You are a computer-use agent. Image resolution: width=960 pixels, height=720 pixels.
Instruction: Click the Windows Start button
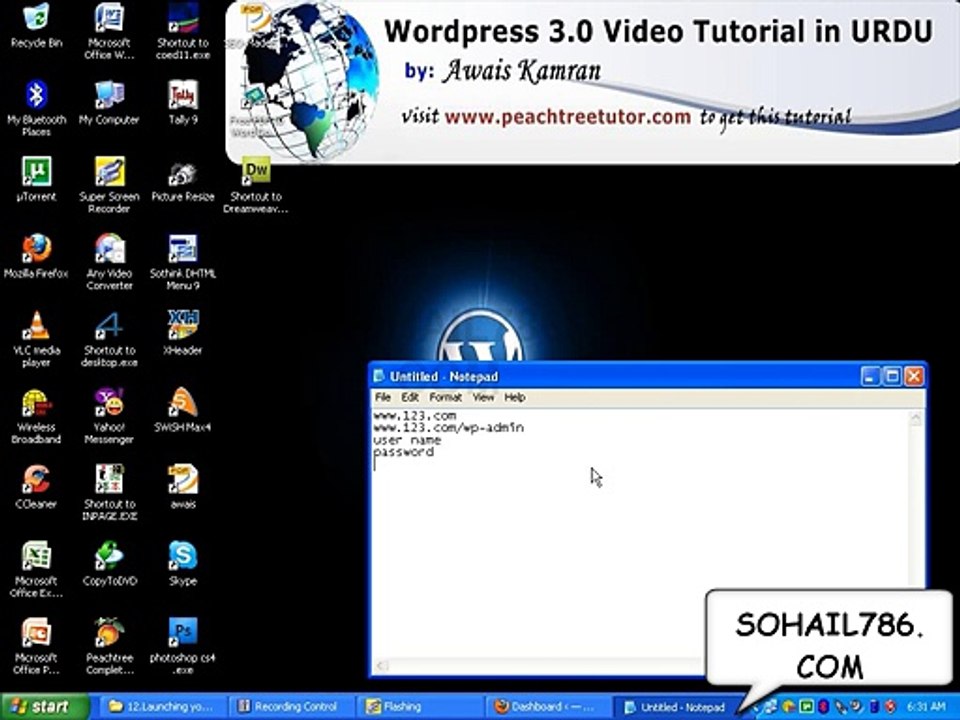(x=44, y=707)
